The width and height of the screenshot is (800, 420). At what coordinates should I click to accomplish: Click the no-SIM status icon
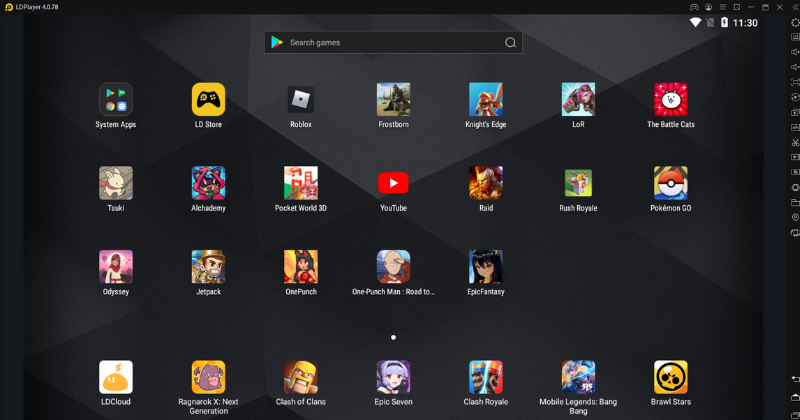click(x=710, y=22)
